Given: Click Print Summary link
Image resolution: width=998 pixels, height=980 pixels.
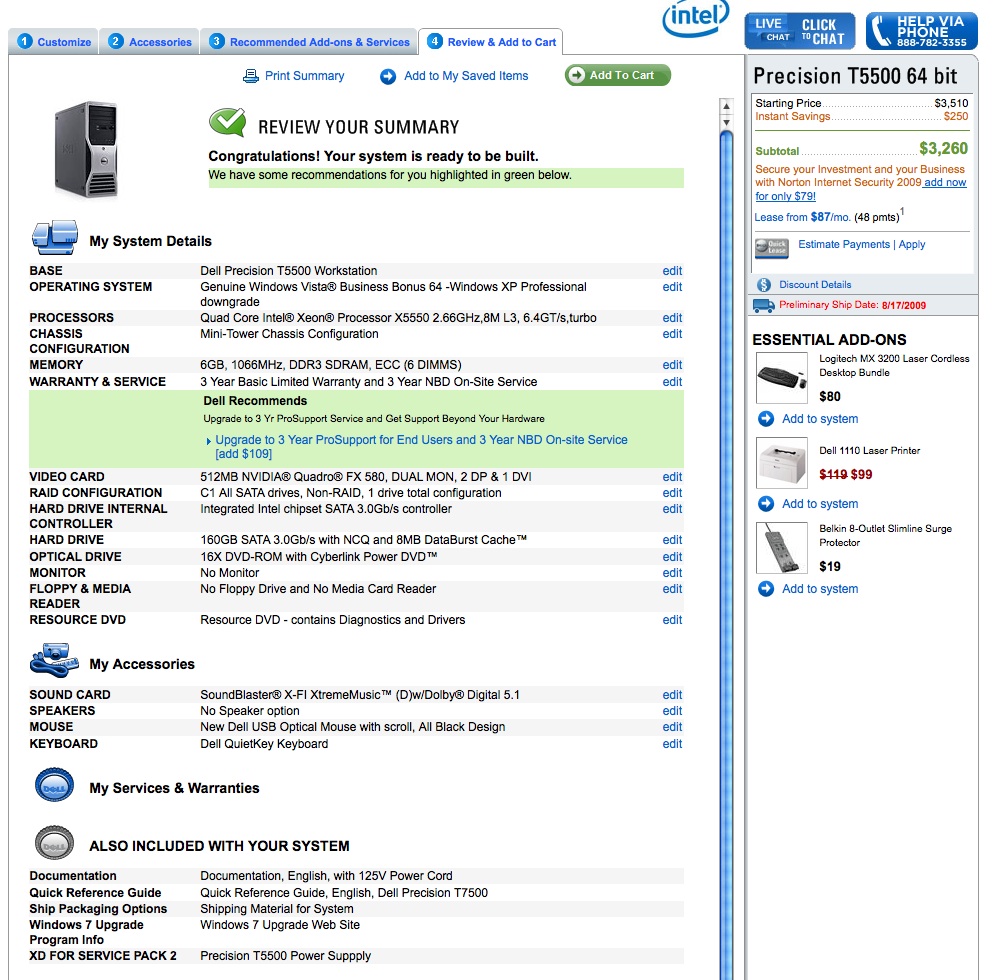Looking at the screenshot, I should click(304, 76).
